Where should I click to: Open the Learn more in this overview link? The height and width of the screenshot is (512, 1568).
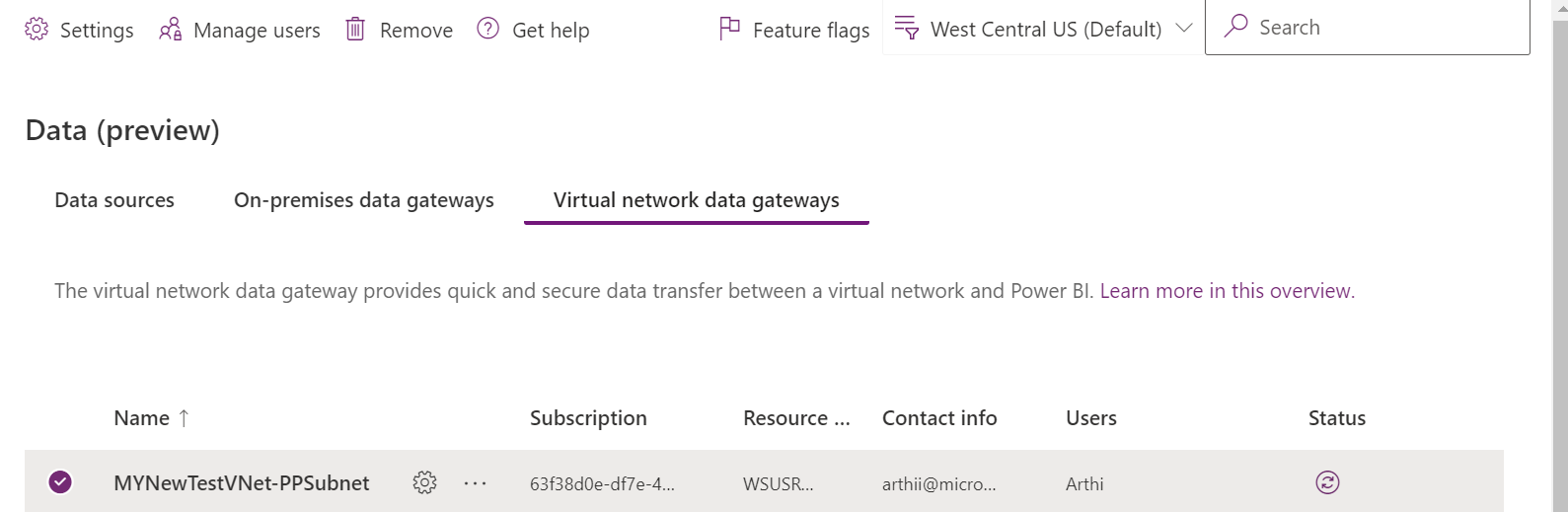point(1227,291)
